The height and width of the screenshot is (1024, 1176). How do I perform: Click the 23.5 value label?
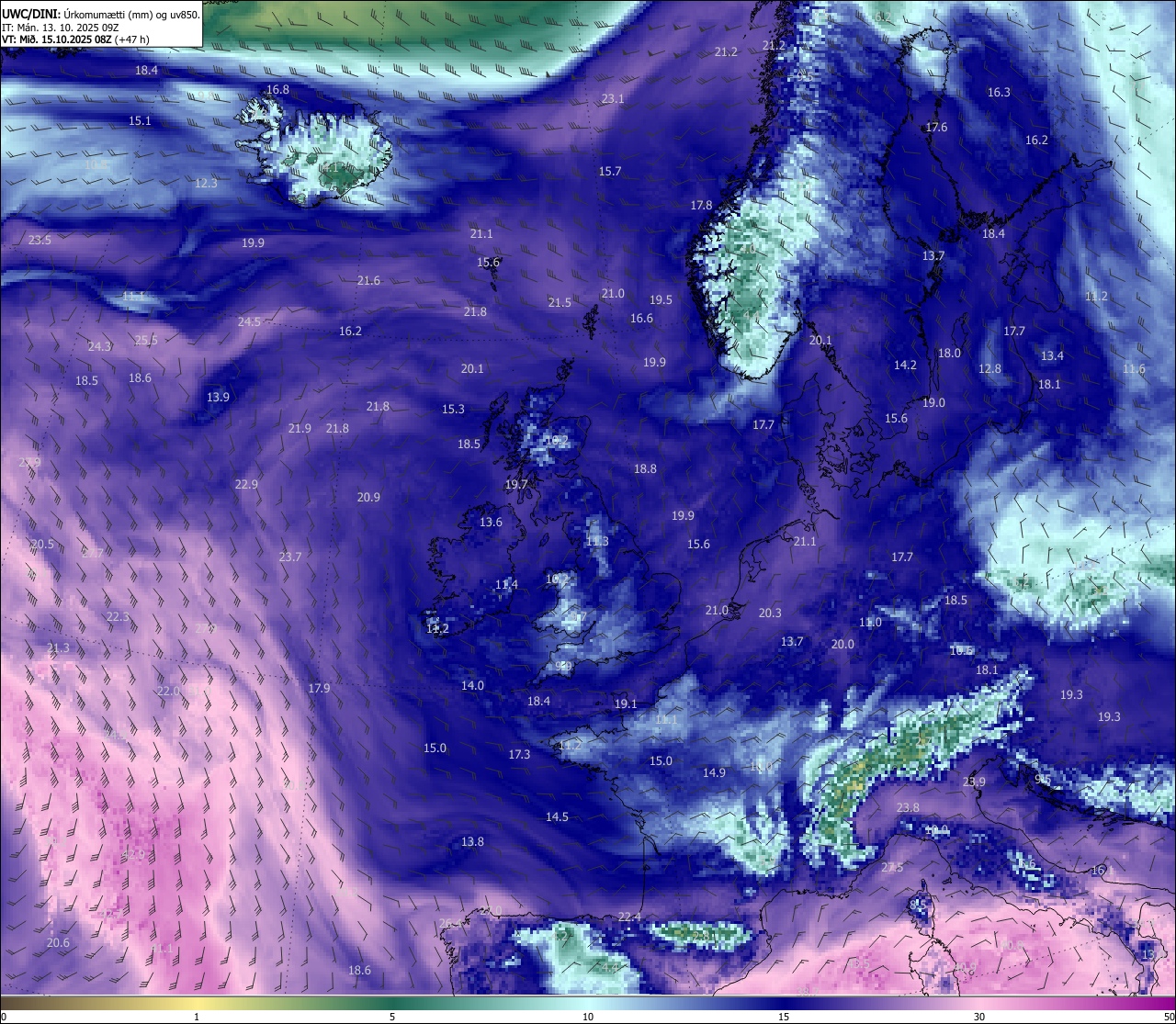[40, 240]
